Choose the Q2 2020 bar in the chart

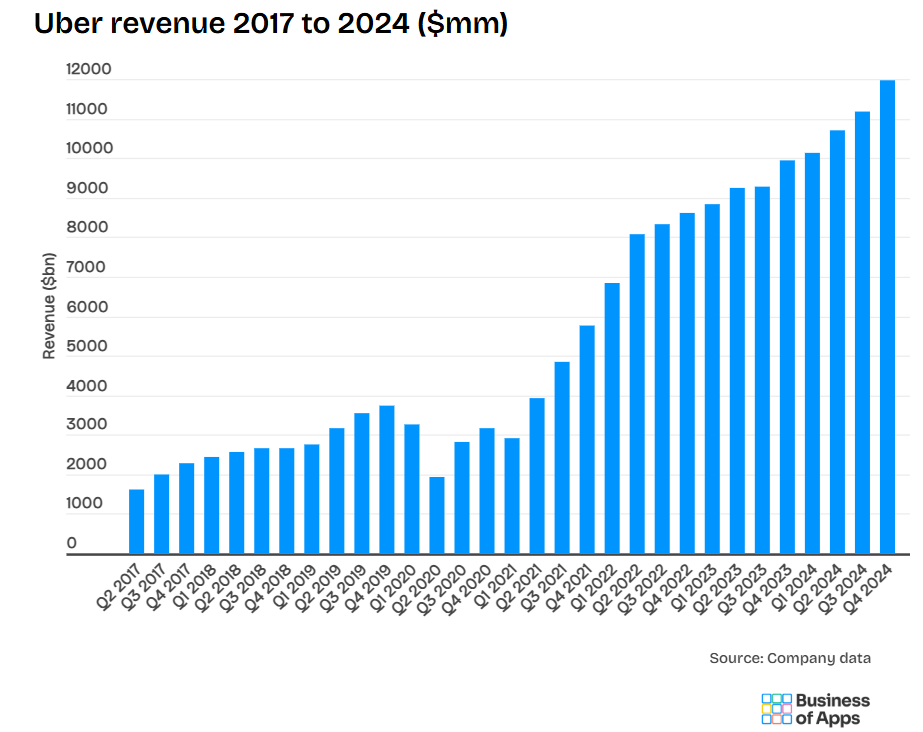[x=437, y=515]
